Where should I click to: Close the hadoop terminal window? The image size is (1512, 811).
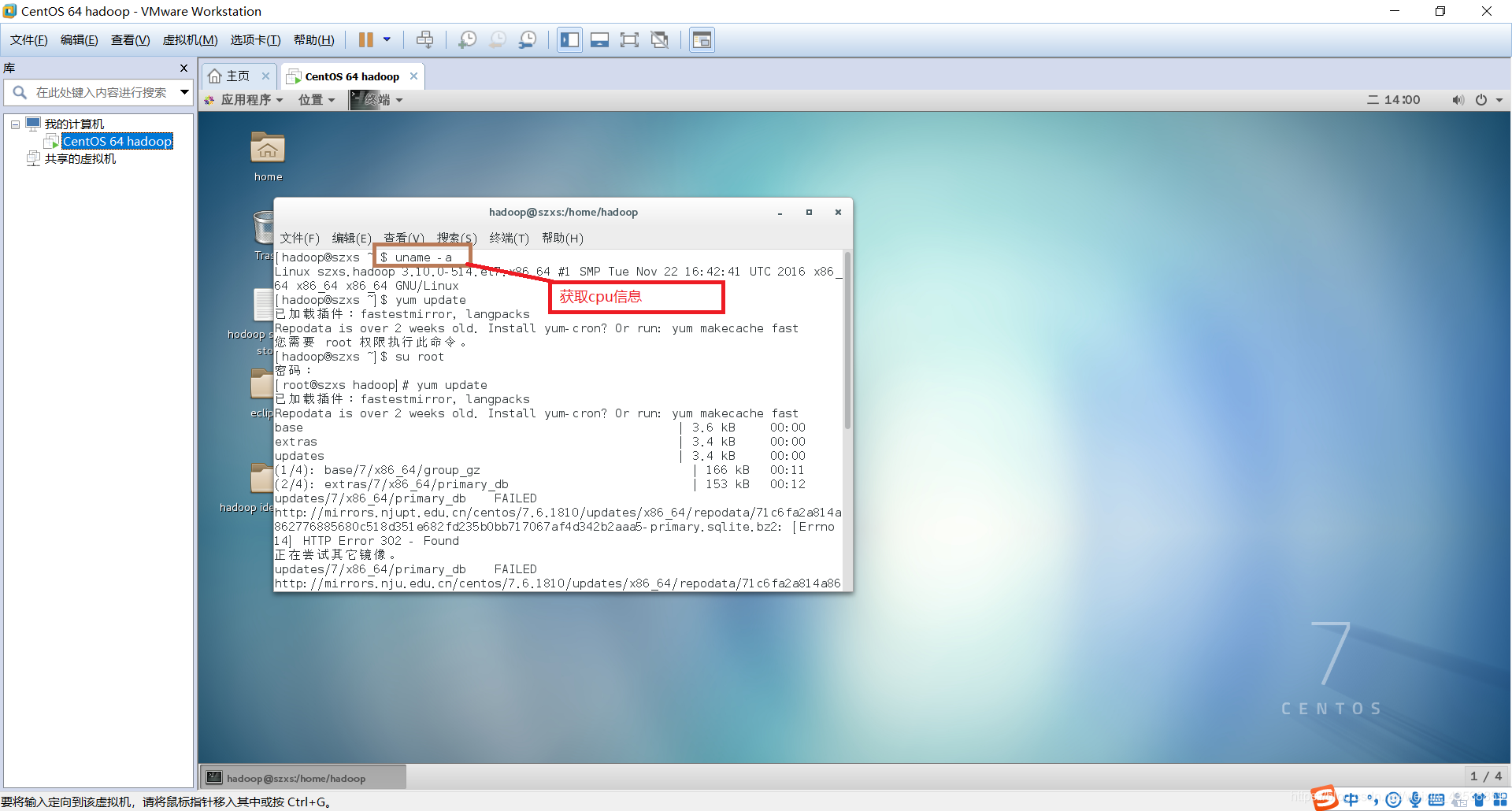838,213
